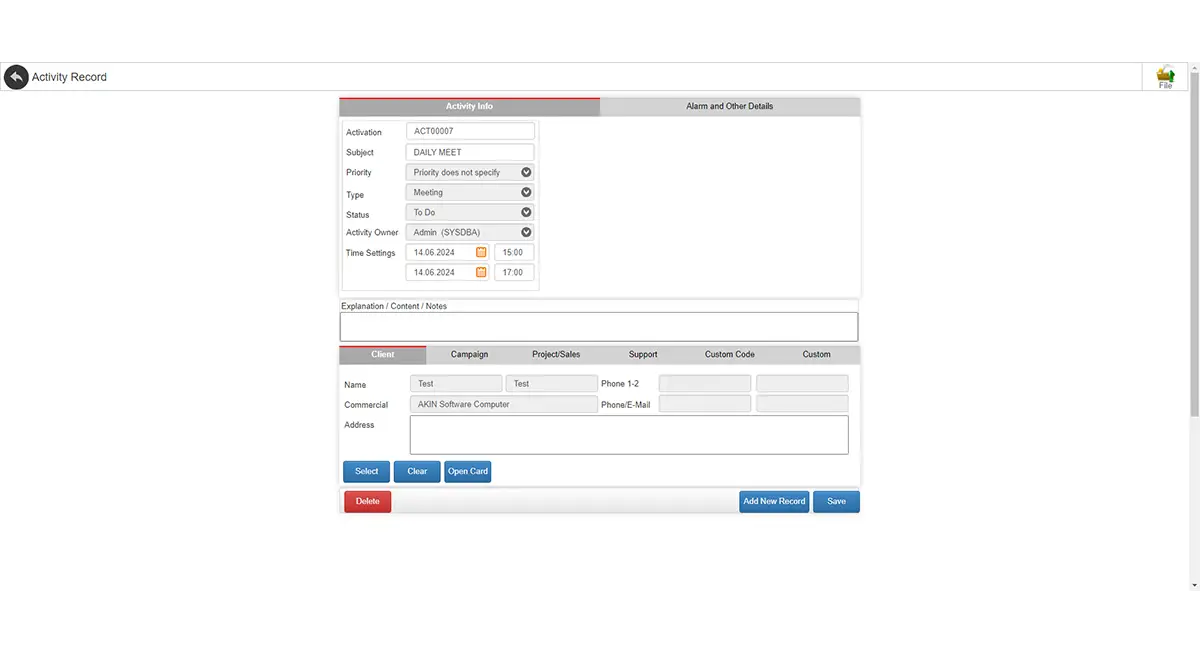Screen dimensions: 1200x653
Task: Open the start date calendar picker
Action: click(x=481, y=252)
